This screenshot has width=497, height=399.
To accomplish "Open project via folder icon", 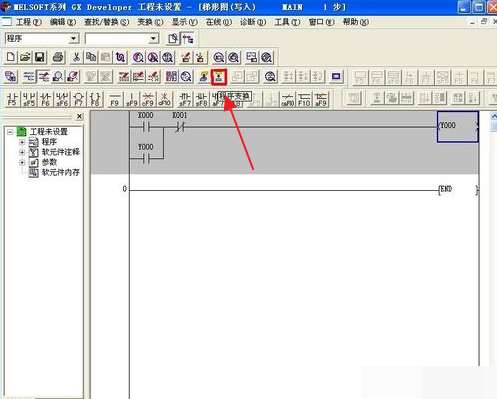I will pos(25,57).
